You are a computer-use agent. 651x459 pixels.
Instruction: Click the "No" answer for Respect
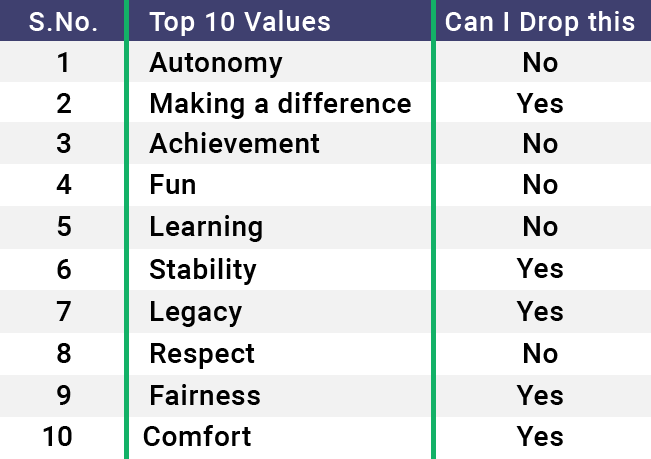point(540,353)
